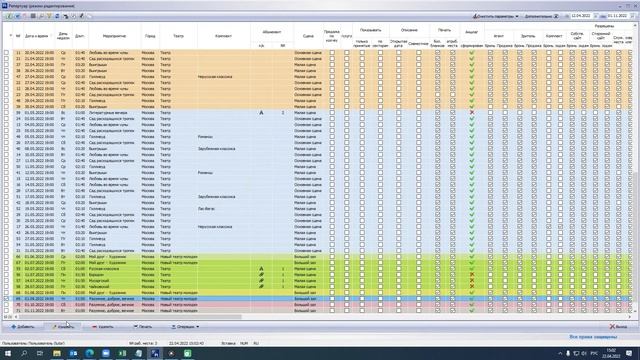Toggle Открытая дата checkbox for row 65
The width and height of the screenshot is (640, 360).
tap(398, 298)
